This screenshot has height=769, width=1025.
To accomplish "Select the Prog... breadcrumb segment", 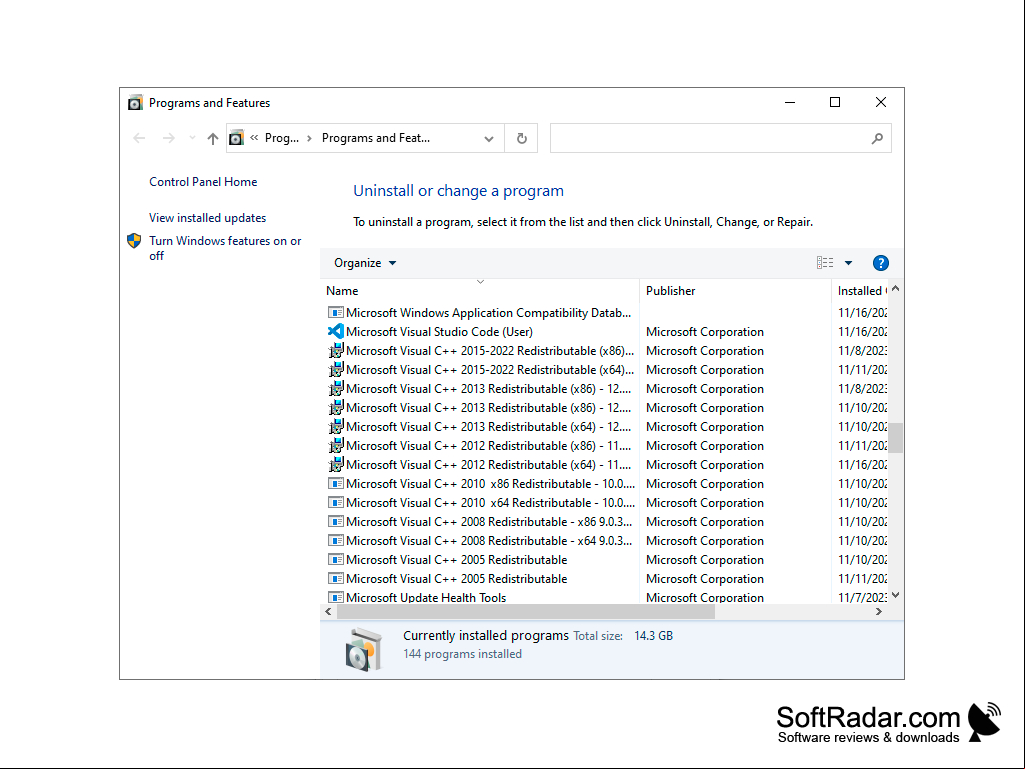I will coord(282,138).
